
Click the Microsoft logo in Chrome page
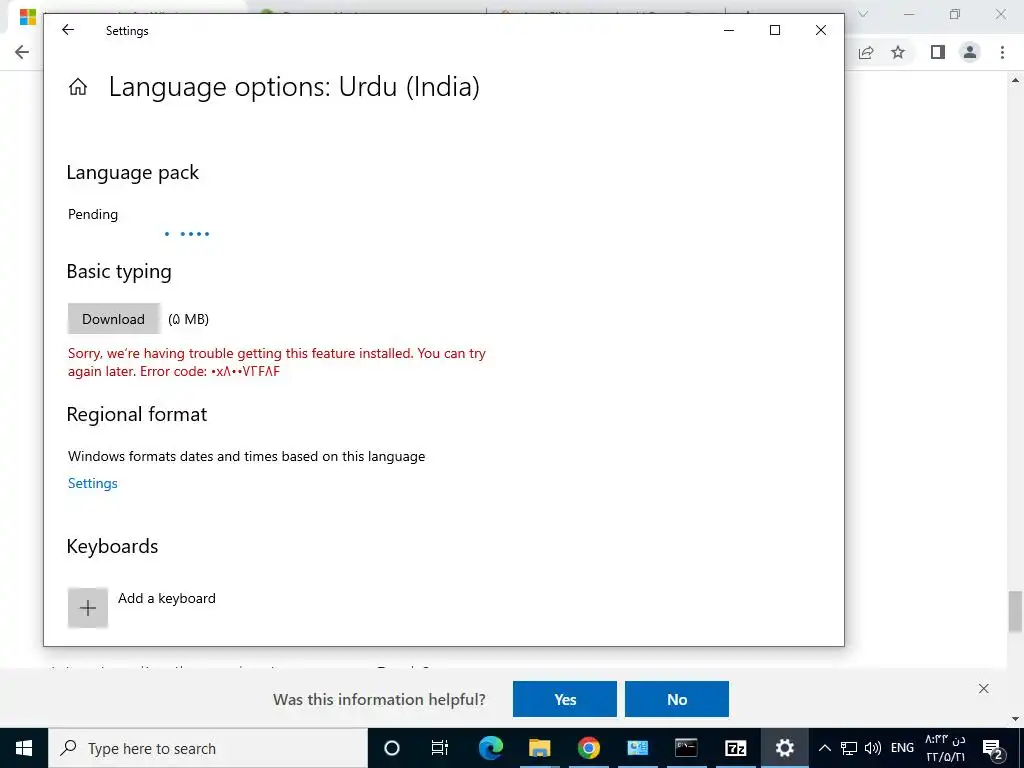[27, 17]
